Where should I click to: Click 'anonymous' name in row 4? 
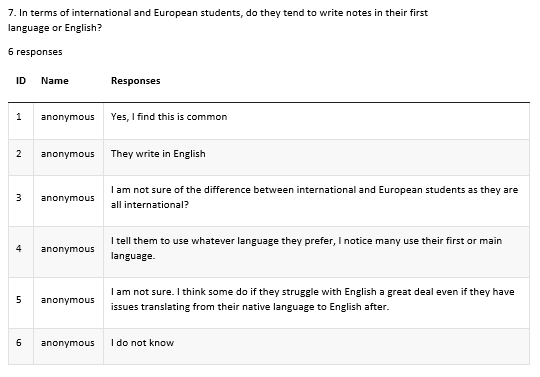(68, 249)
